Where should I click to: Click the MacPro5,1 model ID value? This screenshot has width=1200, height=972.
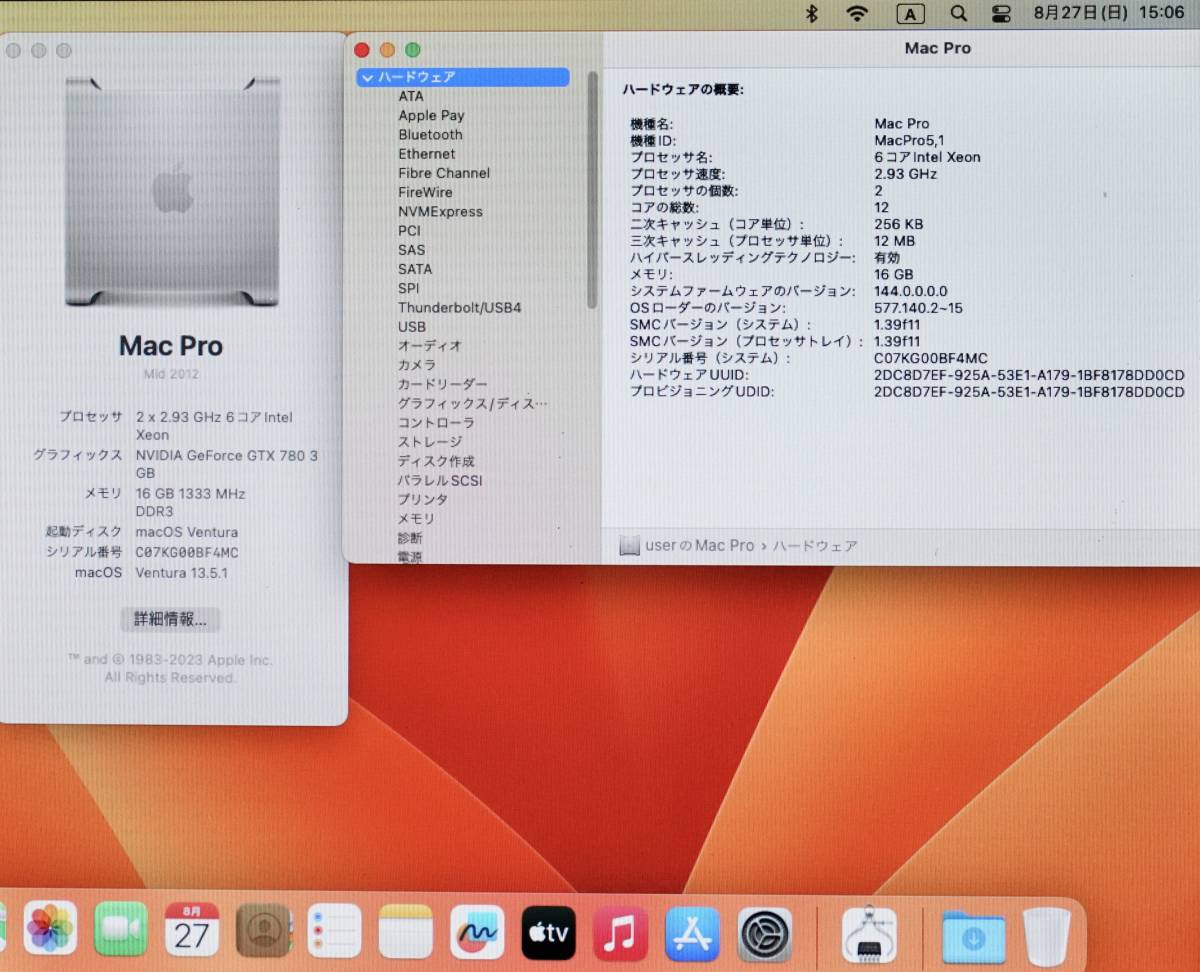(x=909, y=140)
